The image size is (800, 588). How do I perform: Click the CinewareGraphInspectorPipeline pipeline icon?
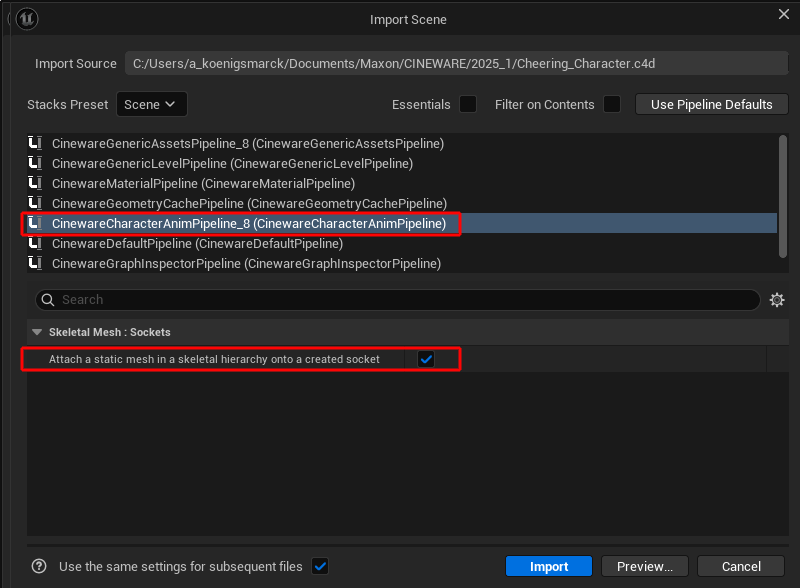pos(37,264)
